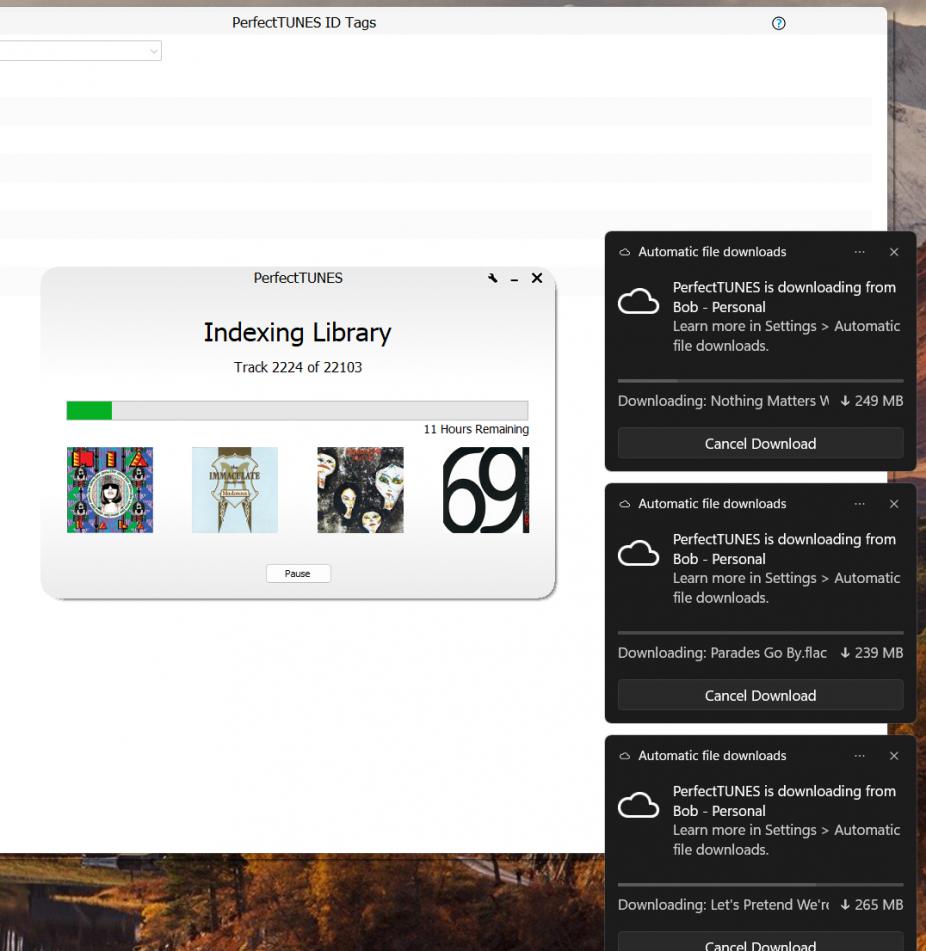
Task: Click the OneDrive cloud icon in Parades Go By notification
Action: click(x=639, y=554)
